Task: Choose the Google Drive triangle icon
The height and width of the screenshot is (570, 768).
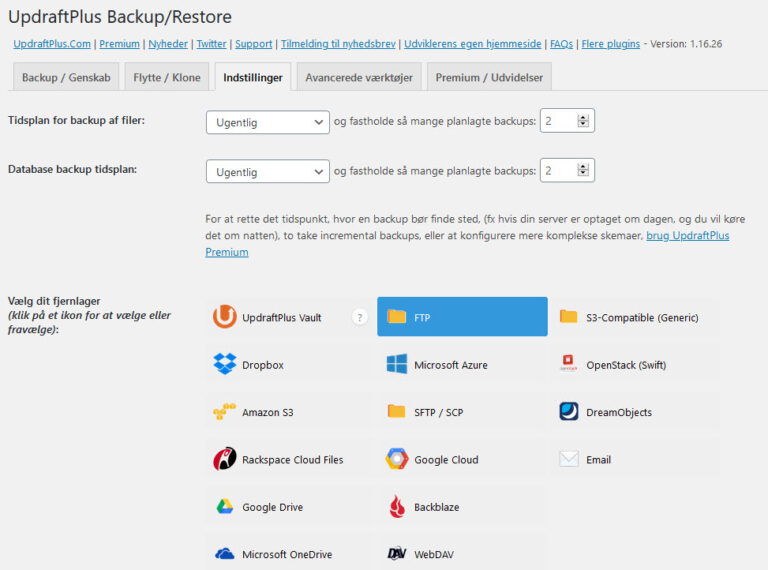Action: [225, 506]
